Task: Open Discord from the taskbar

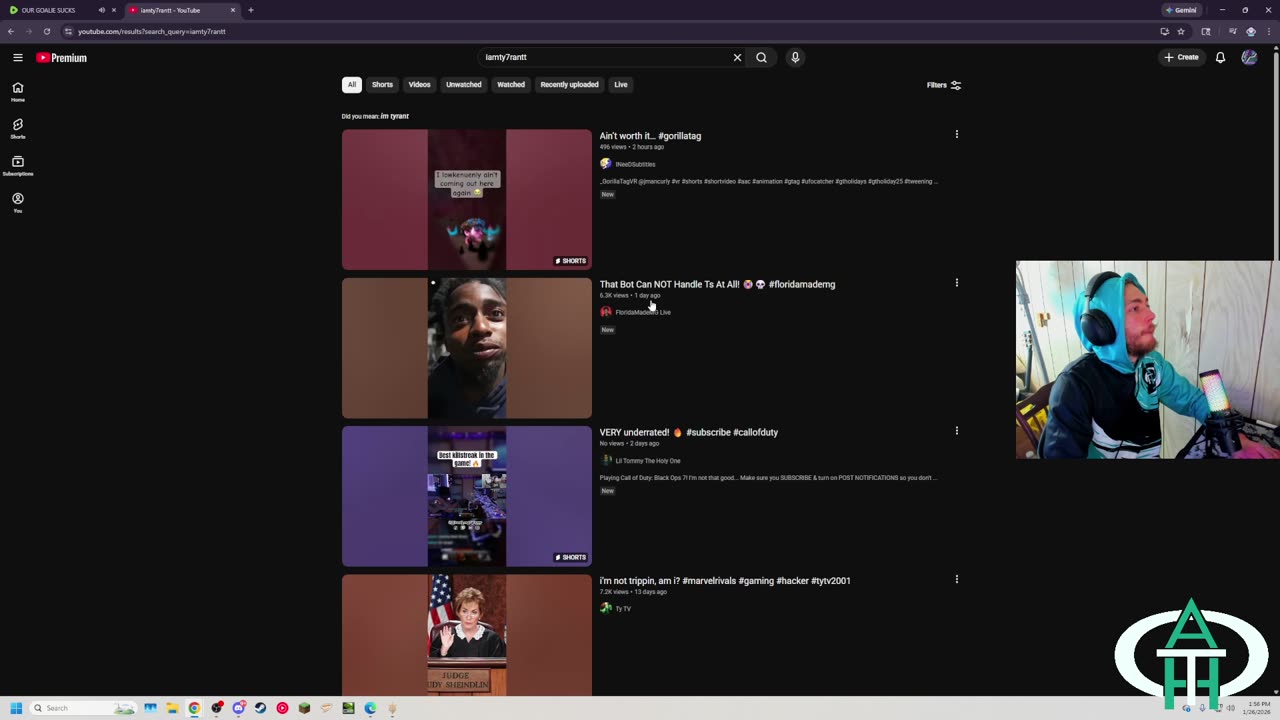Action: click(238, 708)
